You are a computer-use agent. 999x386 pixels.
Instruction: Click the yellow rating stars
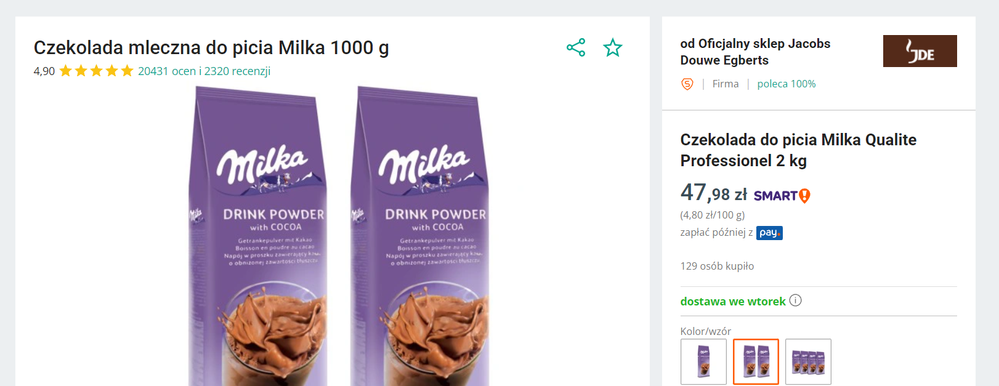point(96,71)
